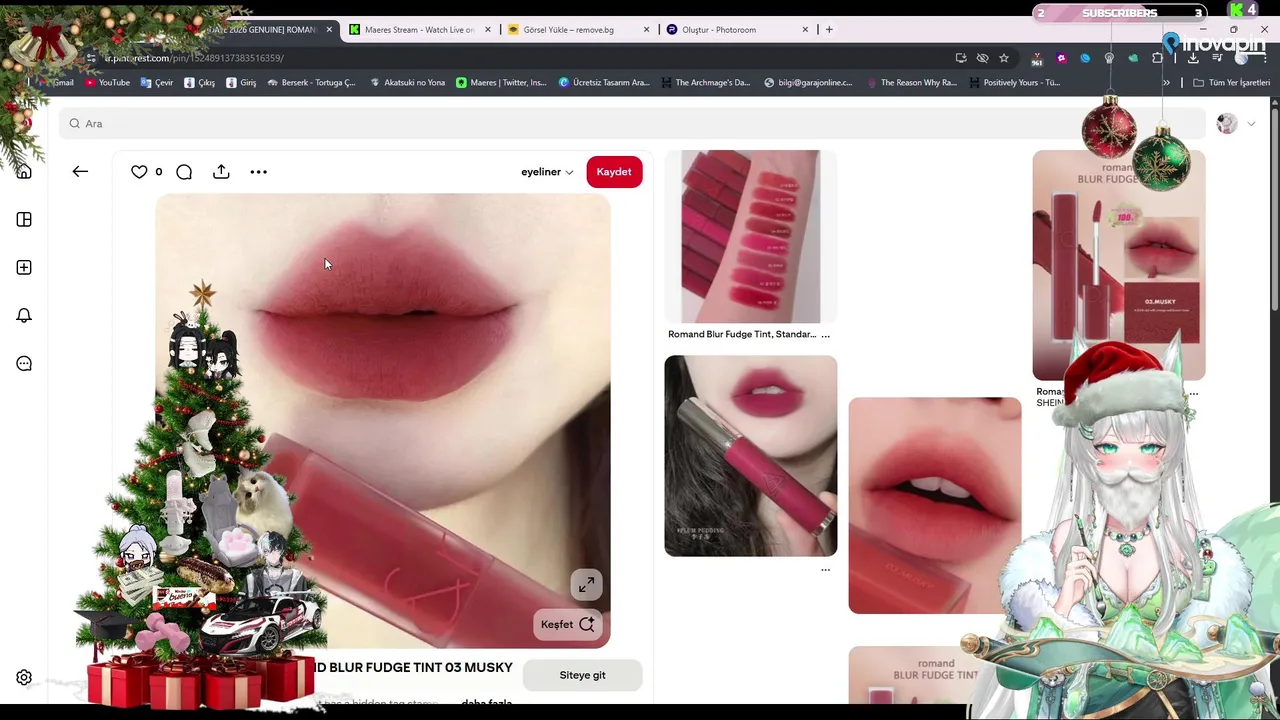Open the pin's three-dot more options menu

click(258, 172)
